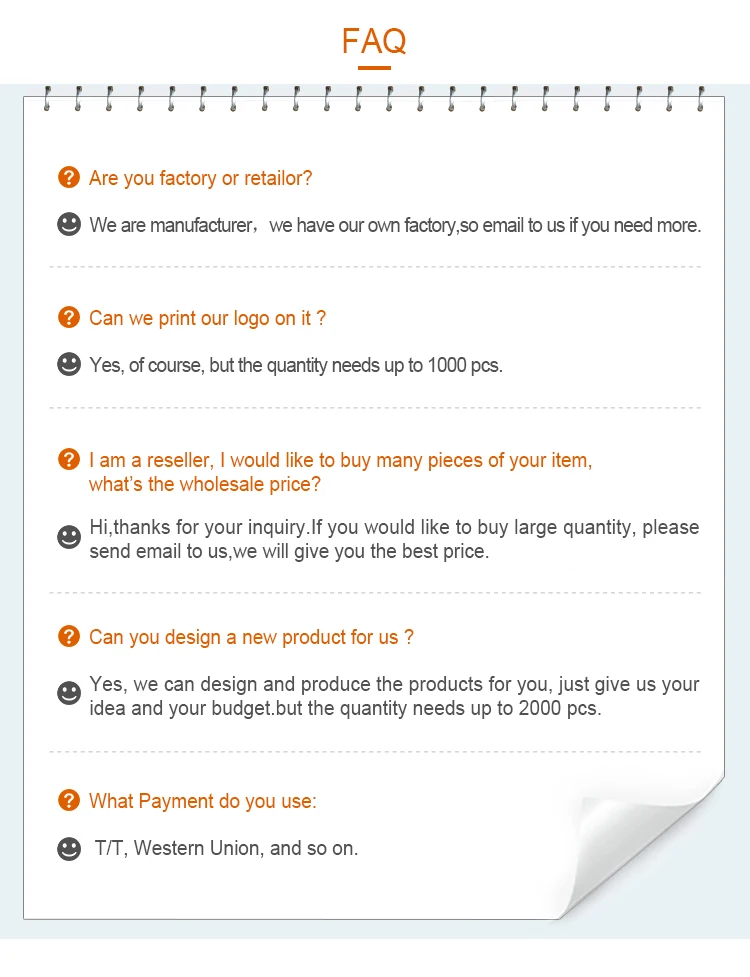Viewport: 750px width, 977px height.
Task: Click the "T/T, Western Union, and so on." answer
Action: coord(226,849)
